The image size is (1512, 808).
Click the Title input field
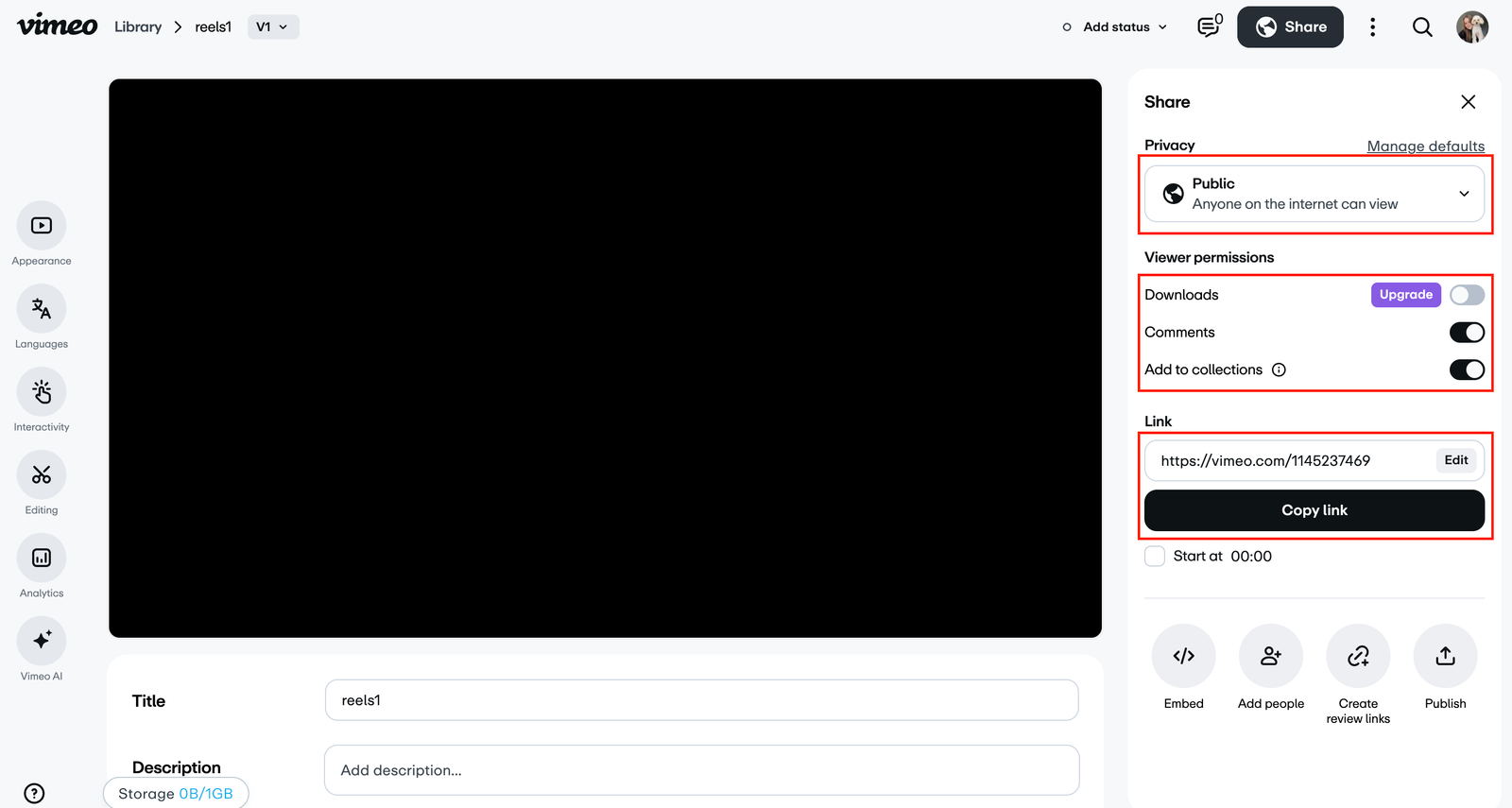(701, 700)
